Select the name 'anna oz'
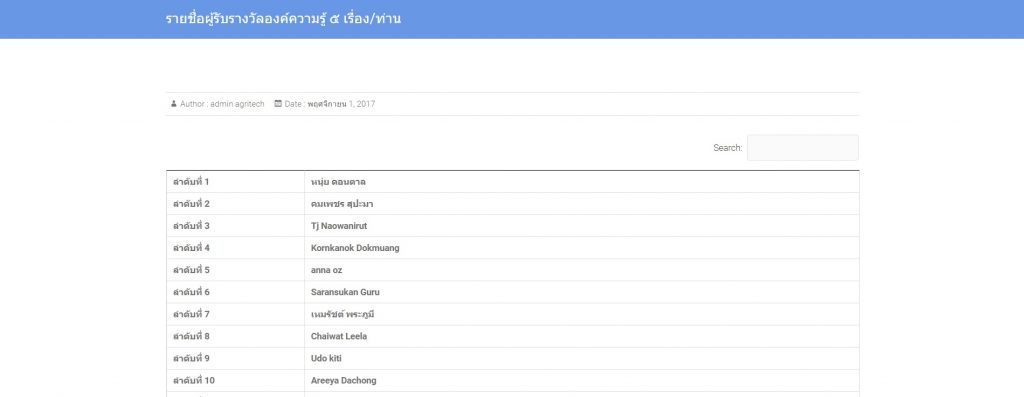The image size is (1024, 397). point(327,270)
